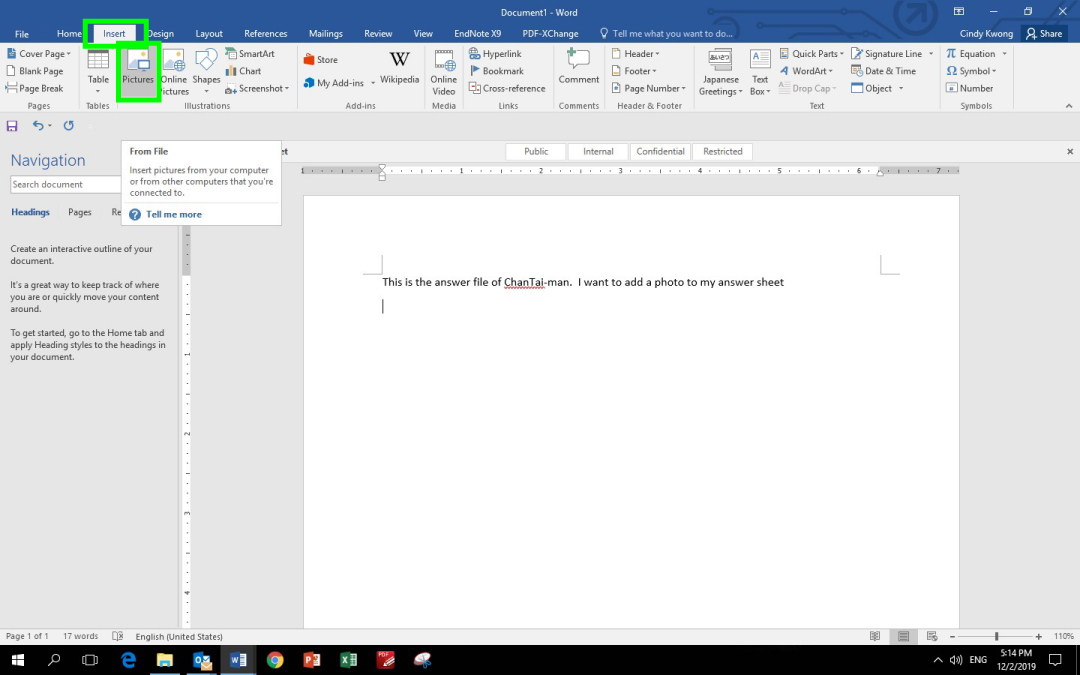
Task: Open the PDF-XChange tab
Action: pos(550,34)
